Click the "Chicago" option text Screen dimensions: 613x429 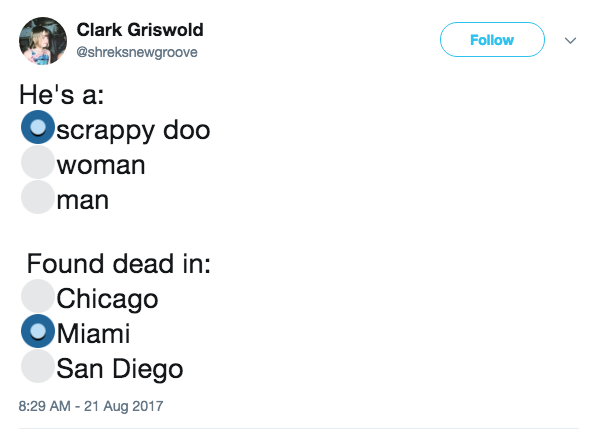[x=107, y=300]
